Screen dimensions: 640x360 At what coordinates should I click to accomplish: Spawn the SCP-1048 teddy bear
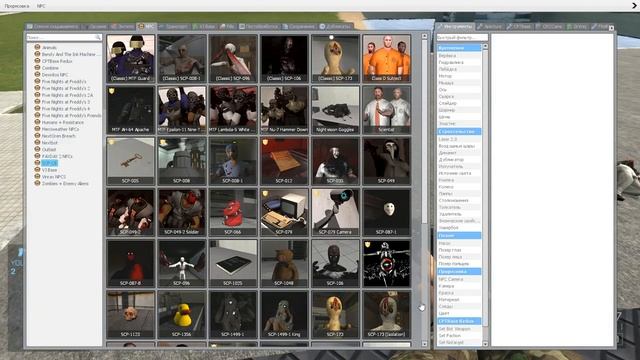(x=284, y=263)
